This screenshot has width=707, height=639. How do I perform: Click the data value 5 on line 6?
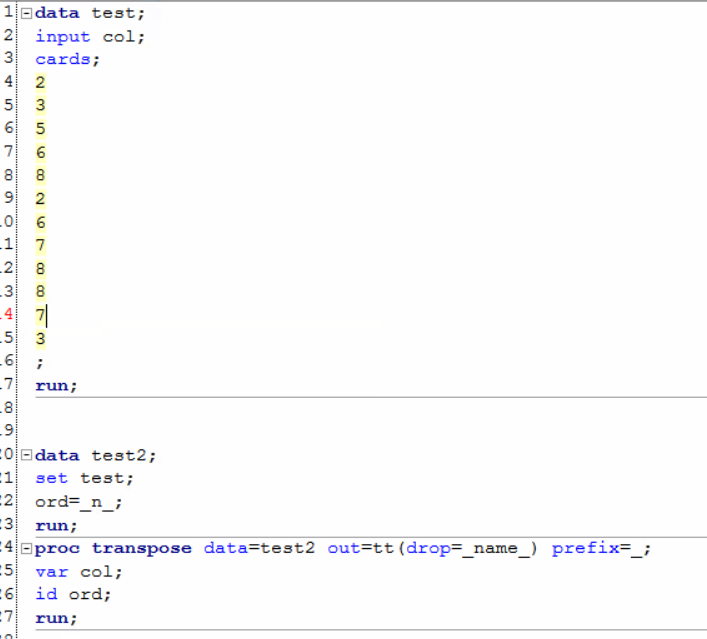(x=41, y=129)
